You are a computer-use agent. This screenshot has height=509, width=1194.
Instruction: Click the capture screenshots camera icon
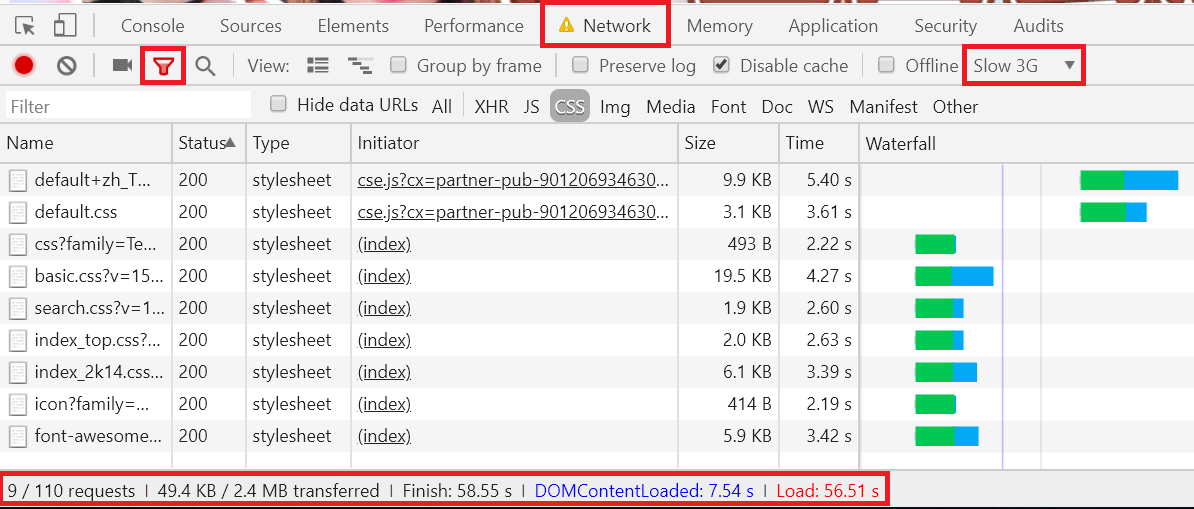[x=122, y=66]
